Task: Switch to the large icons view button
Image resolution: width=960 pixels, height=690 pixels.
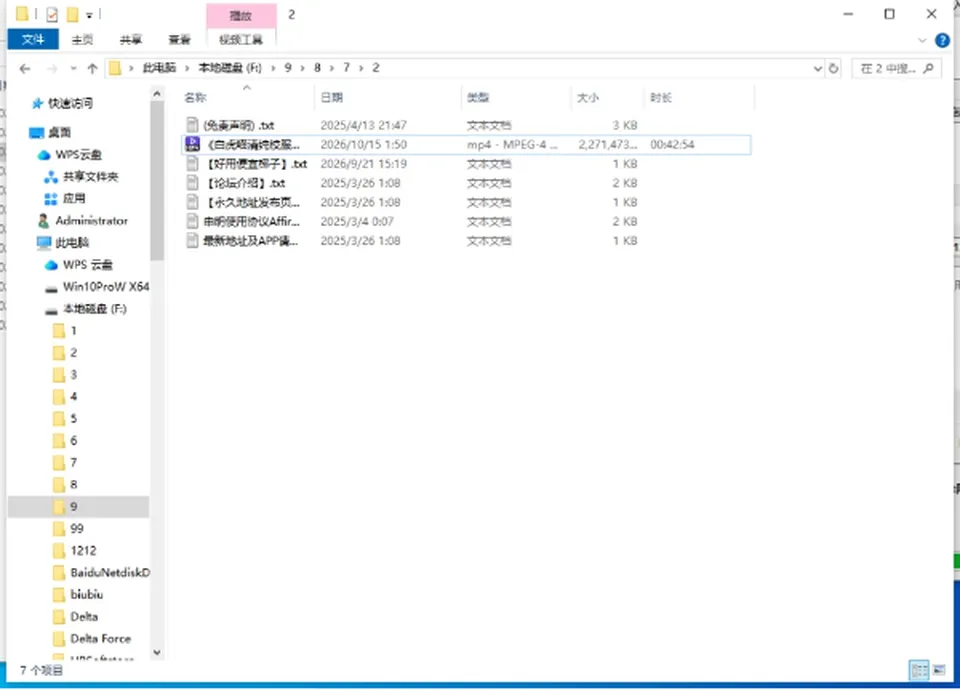Action: point(939,670)
